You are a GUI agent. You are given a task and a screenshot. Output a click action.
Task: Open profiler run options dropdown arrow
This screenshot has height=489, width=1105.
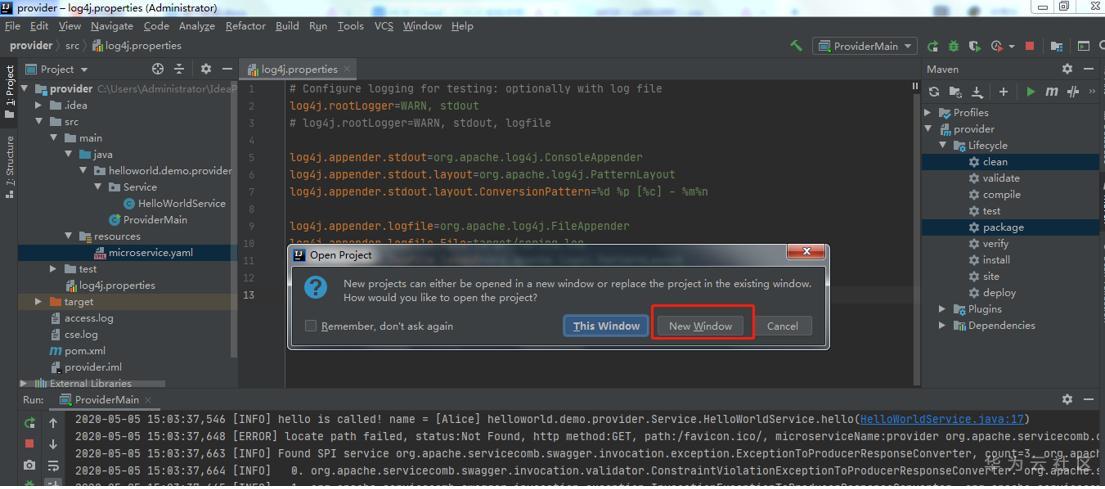point(1012,47)
